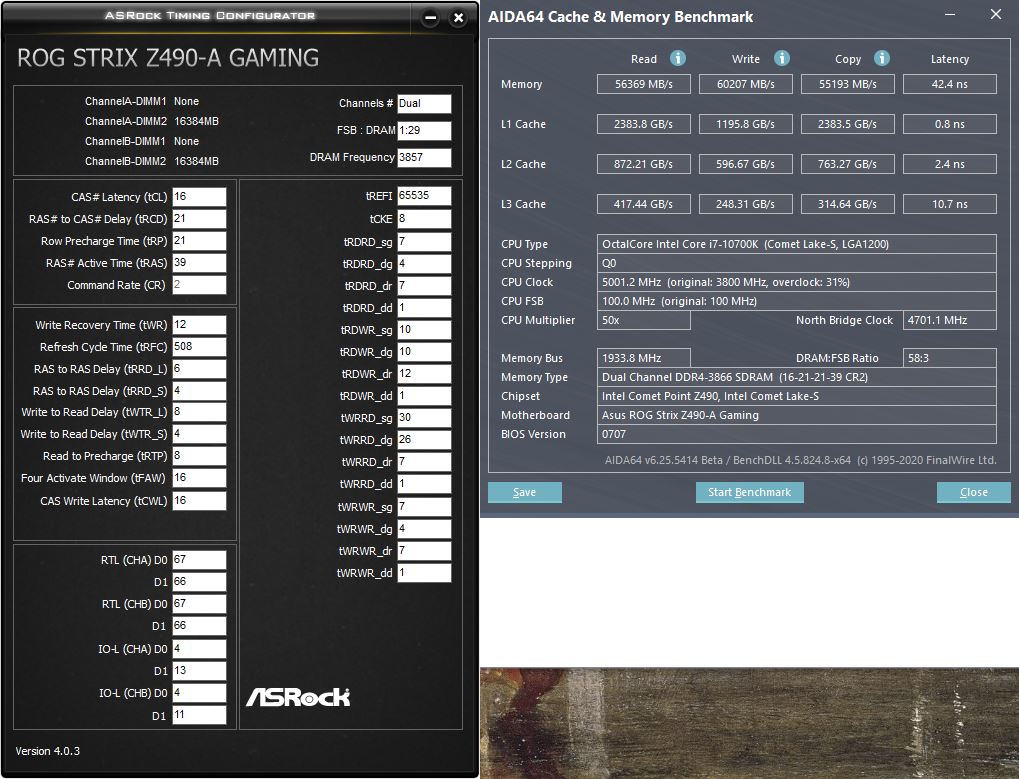Image resolution: width=1019 pixels, height=779 pixels.
Task: Select the tRRD_S value field
Action: (x=199, y=391)
